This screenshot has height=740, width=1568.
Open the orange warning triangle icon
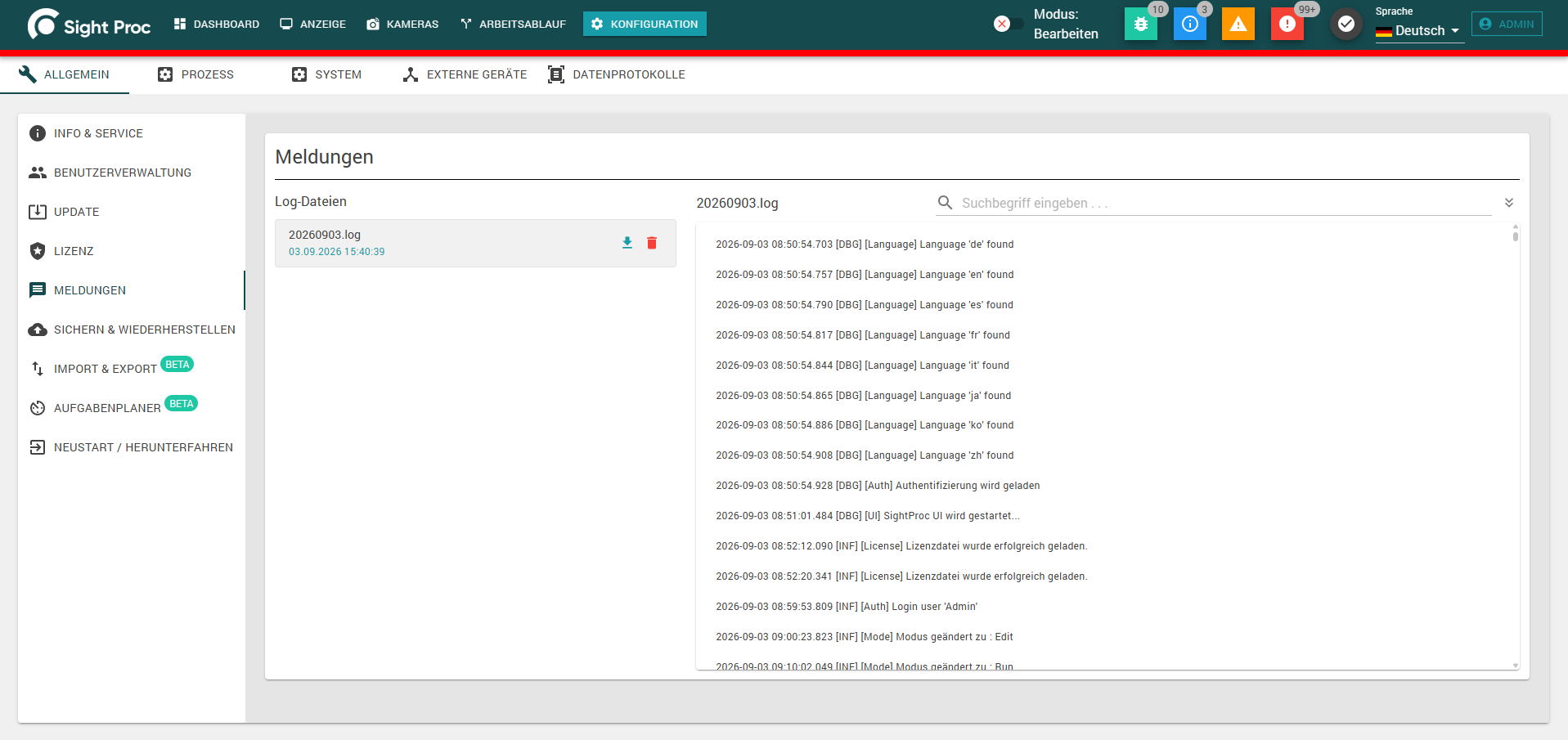(1238, 24)
